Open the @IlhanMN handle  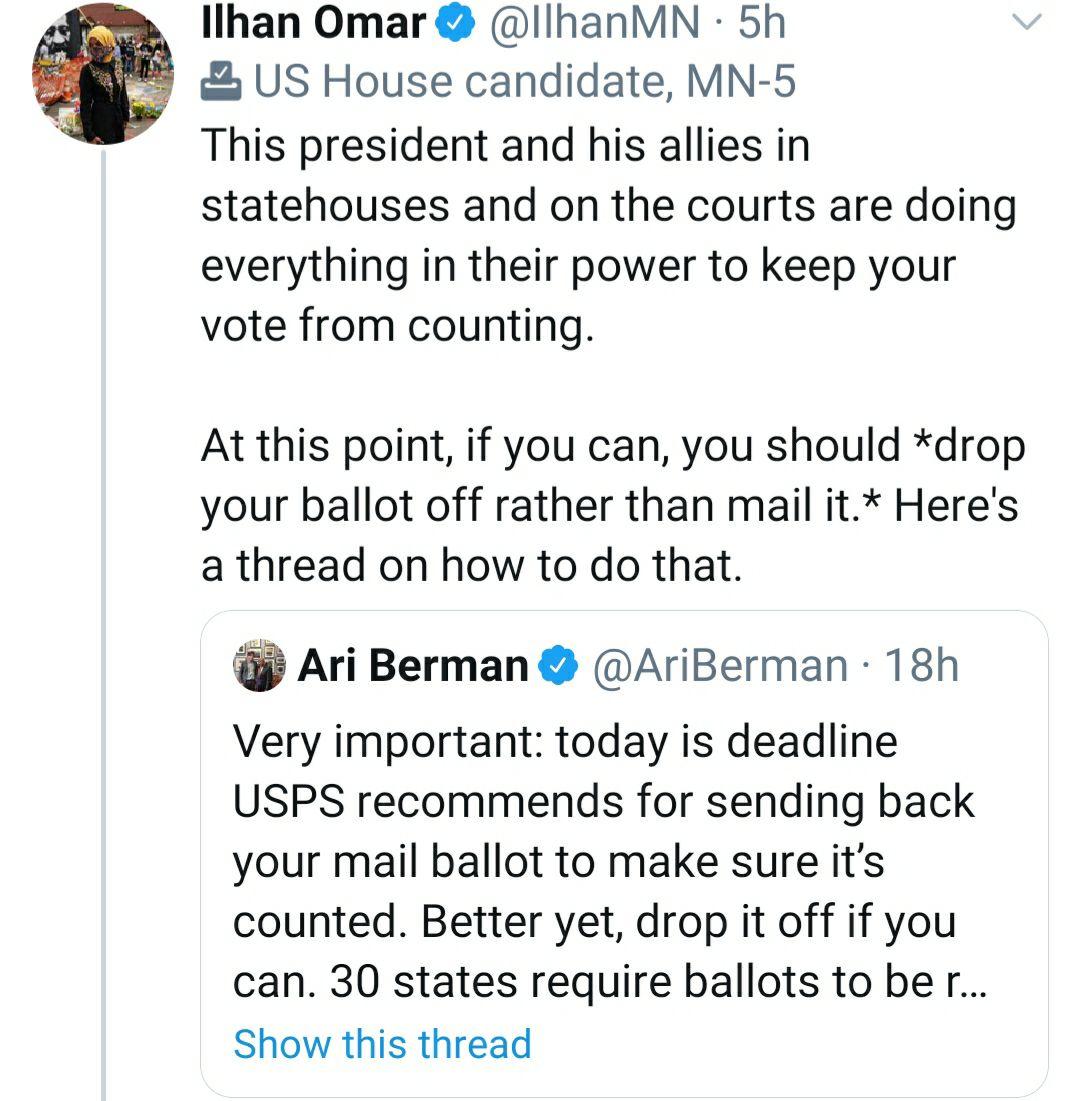(x=594, y=23)
